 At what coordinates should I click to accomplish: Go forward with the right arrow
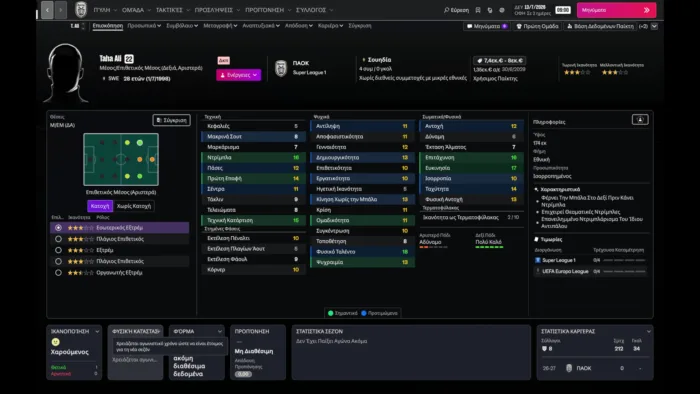(x=61, y=10)
